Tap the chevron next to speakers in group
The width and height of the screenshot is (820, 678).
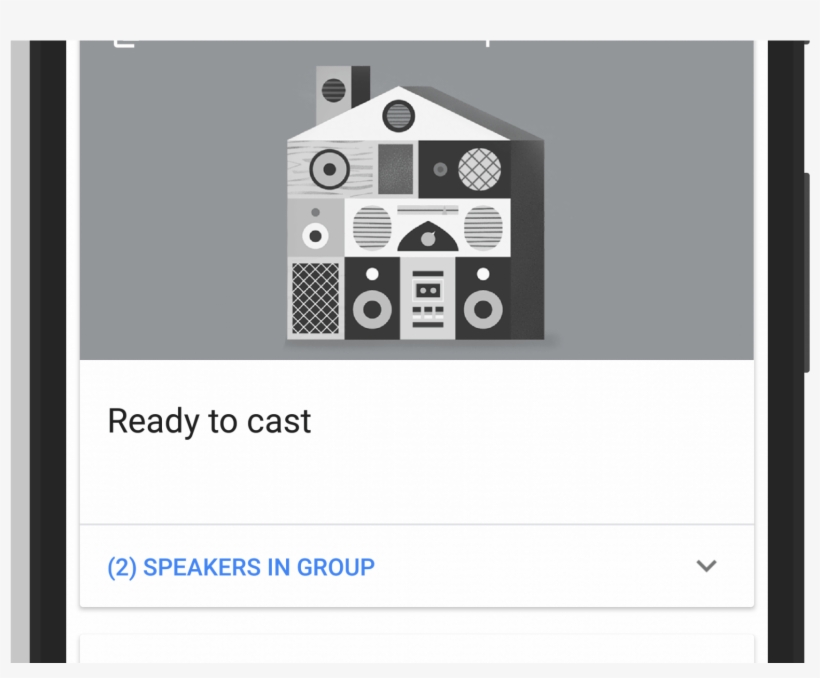tap(707, 566)
